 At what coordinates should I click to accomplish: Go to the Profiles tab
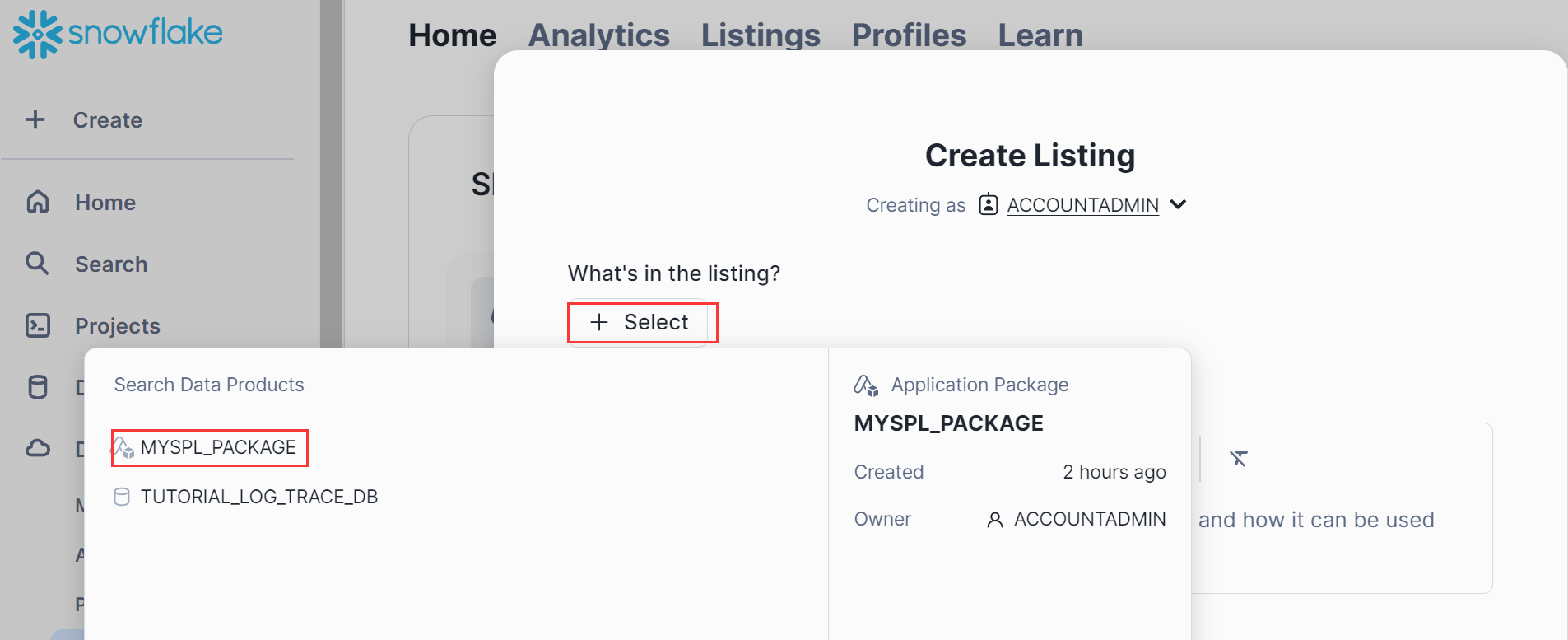pos(909,35)
